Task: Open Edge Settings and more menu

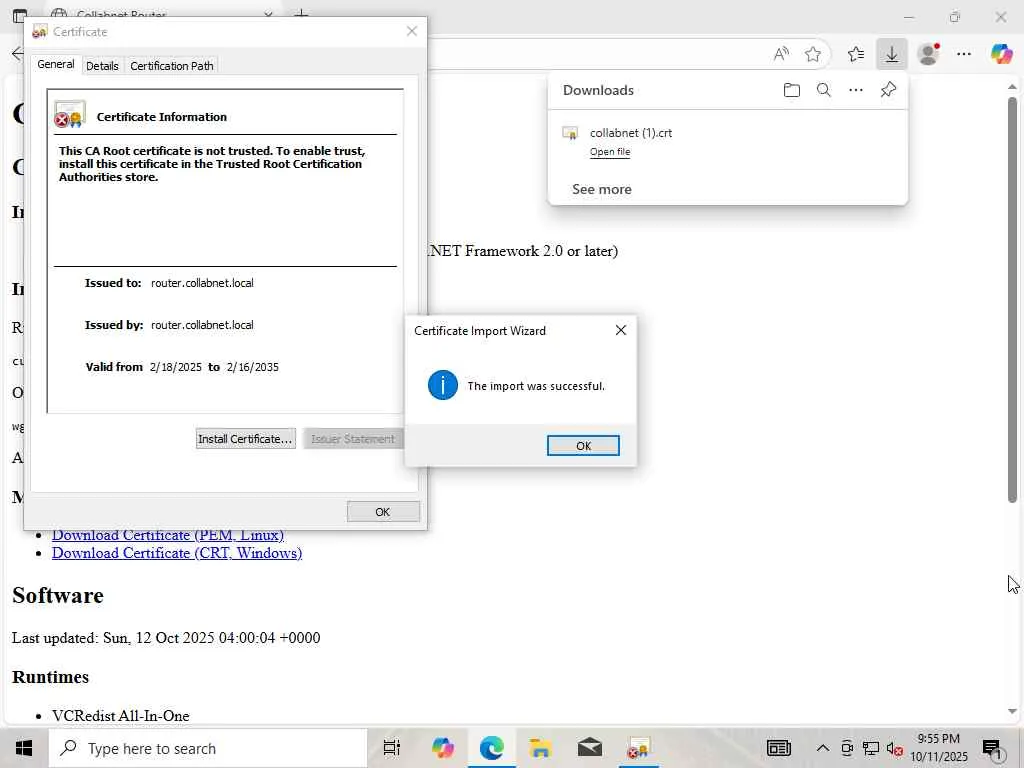Action: point(964,54)
